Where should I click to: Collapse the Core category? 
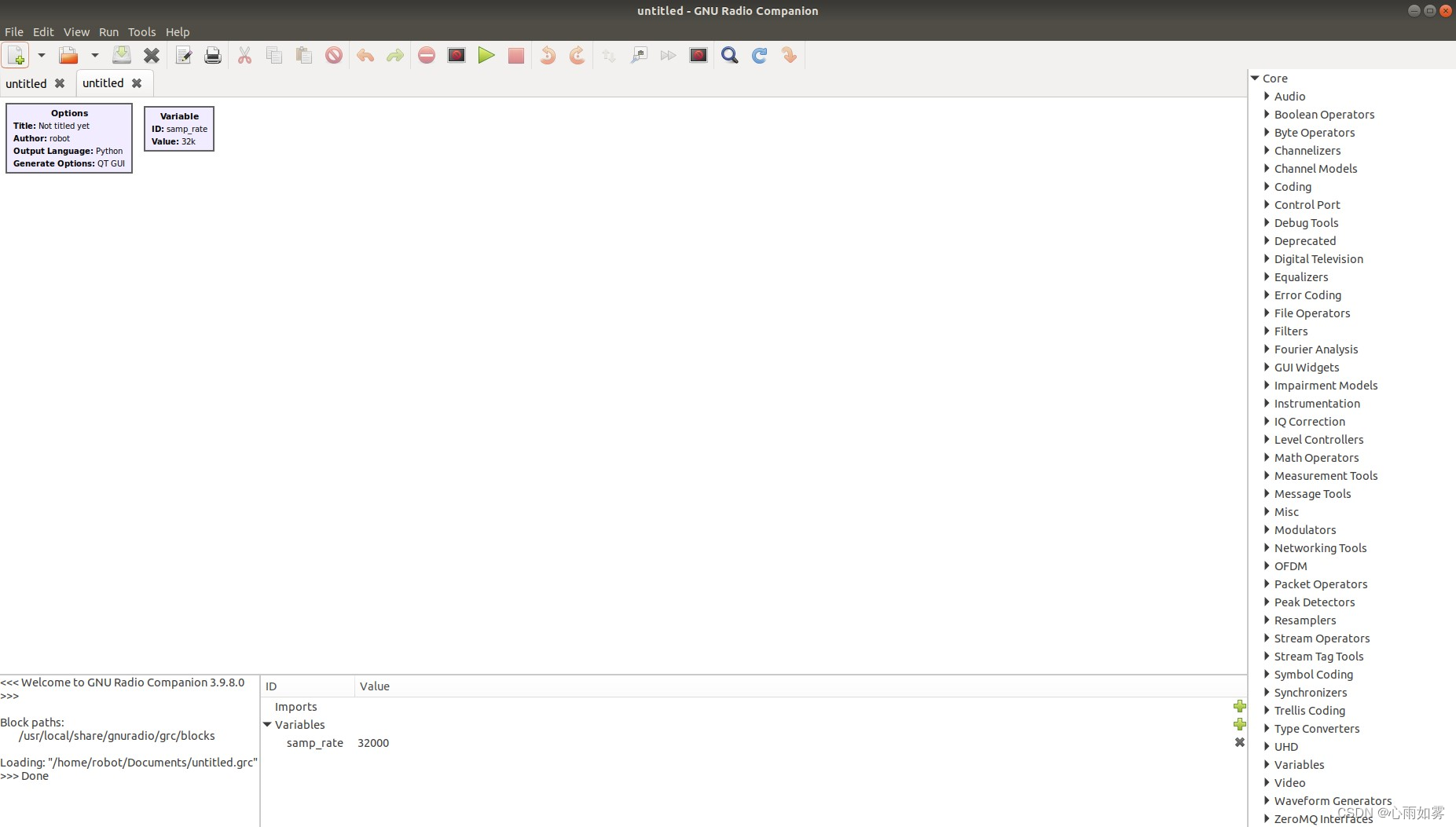pyautogui.click(x=1255, y=78)
